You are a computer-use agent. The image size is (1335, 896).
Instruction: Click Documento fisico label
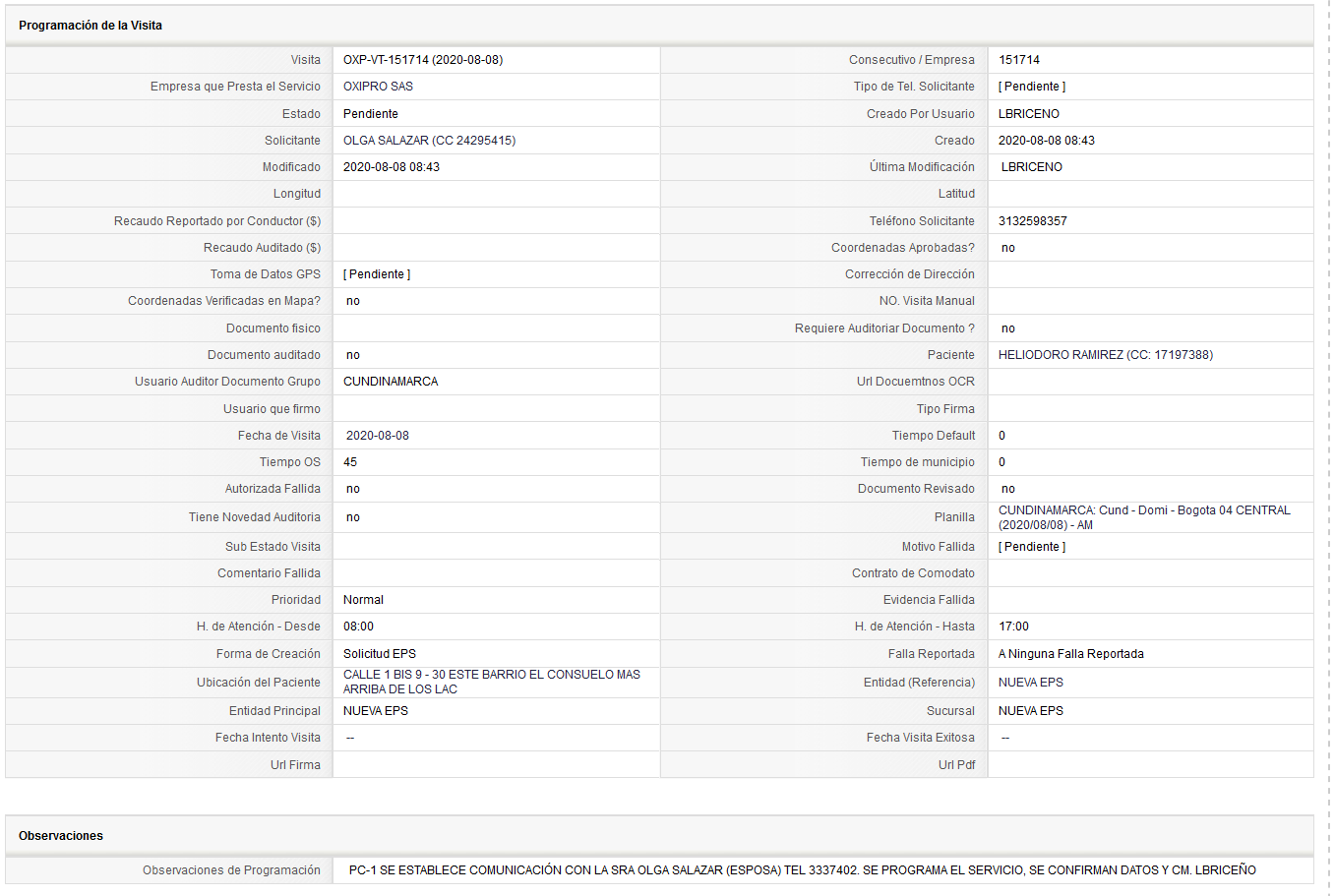click(x=273, y=329)
